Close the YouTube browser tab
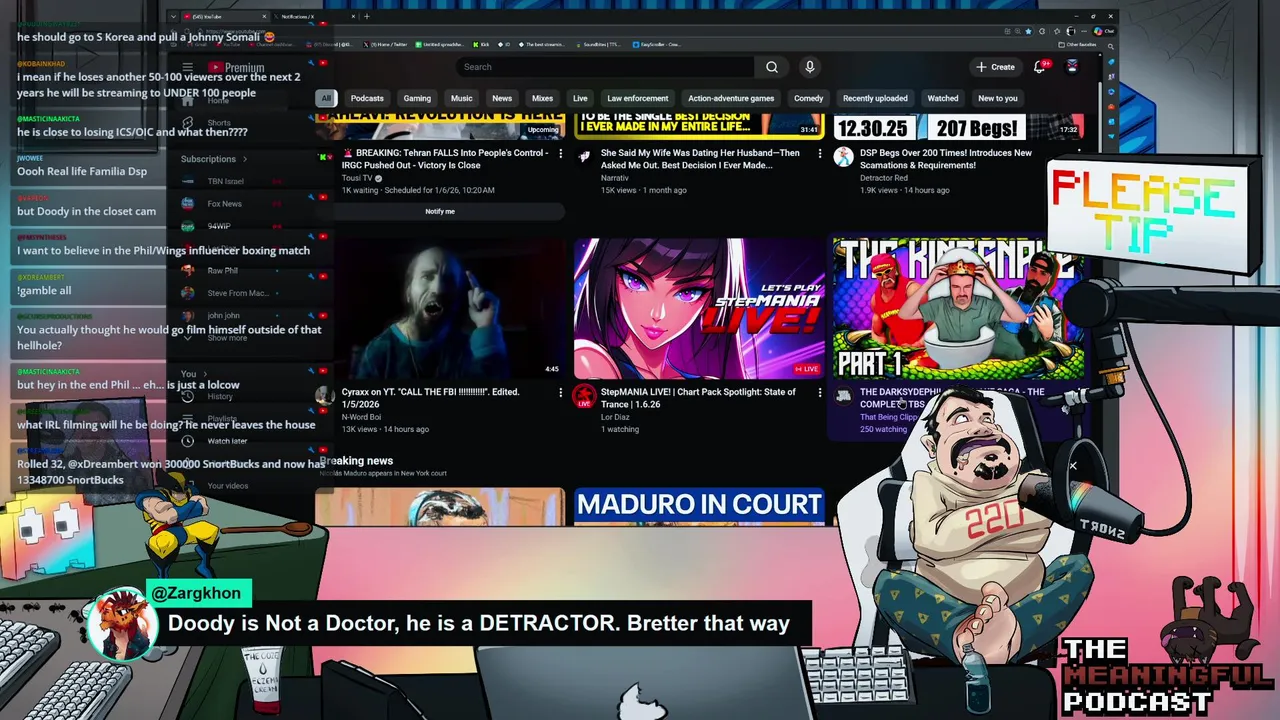Image resolution: width=1280 pixels, height=720 pixels. coord(264,16)
